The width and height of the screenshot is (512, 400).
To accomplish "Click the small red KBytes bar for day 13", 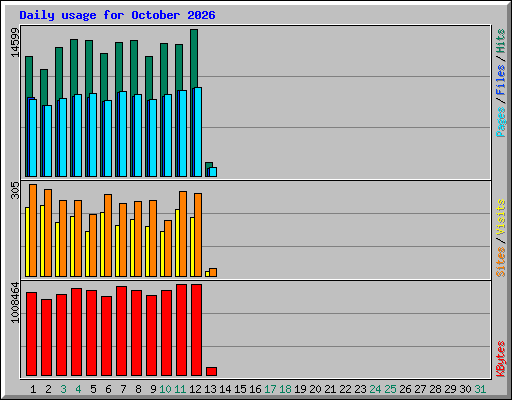I will coord(211,372).
